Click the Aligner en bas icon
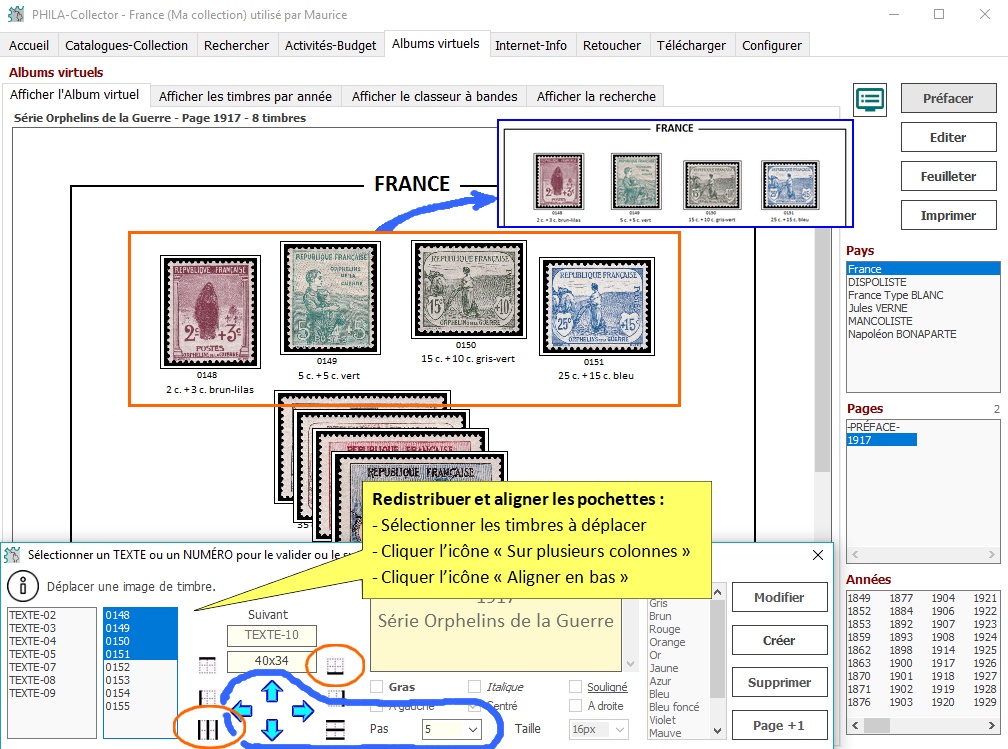Viewport: 1008px width, 749px height. pos(335,665)
